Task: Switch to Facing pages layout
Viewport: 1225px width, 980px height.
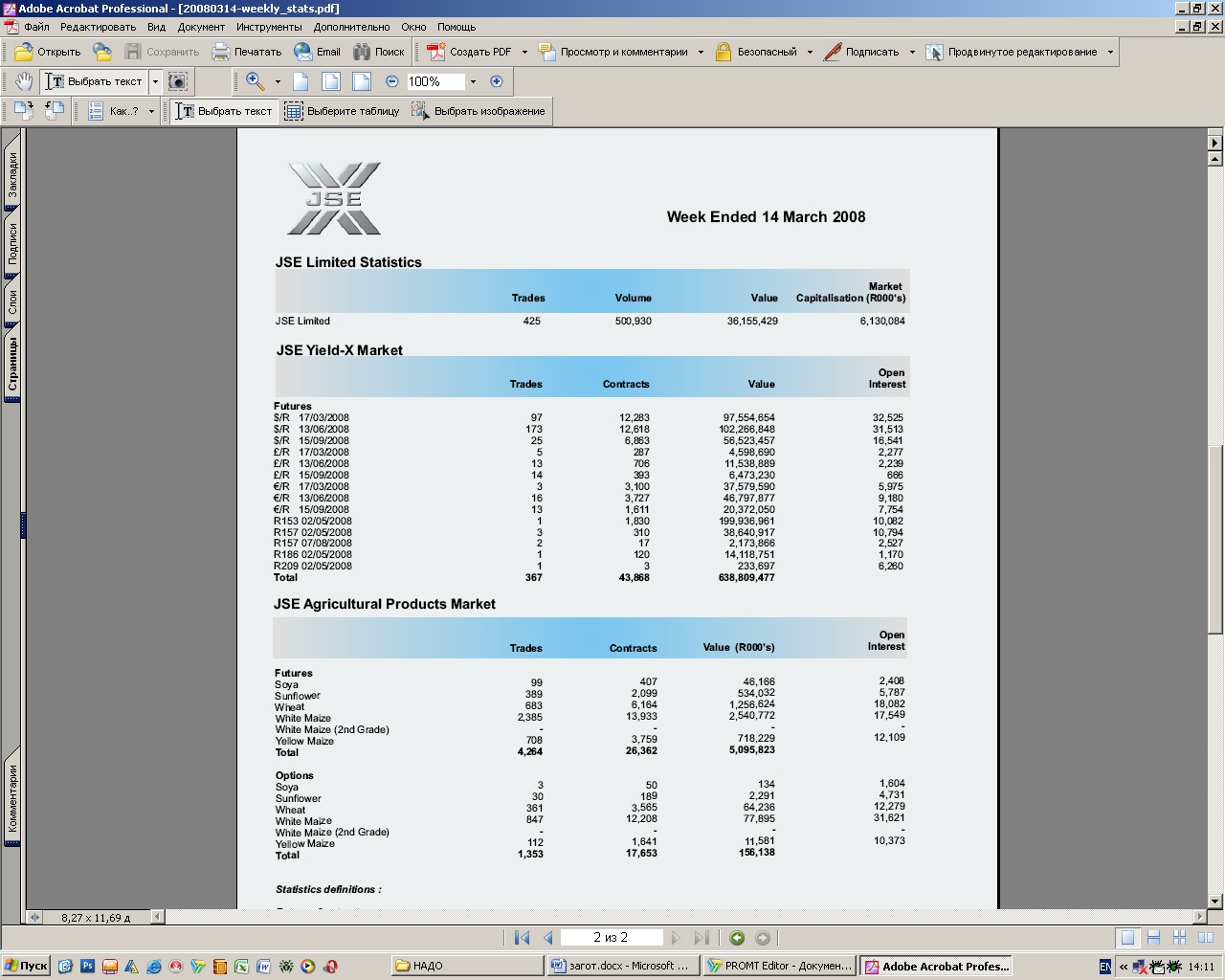Action: (1205, 938)
